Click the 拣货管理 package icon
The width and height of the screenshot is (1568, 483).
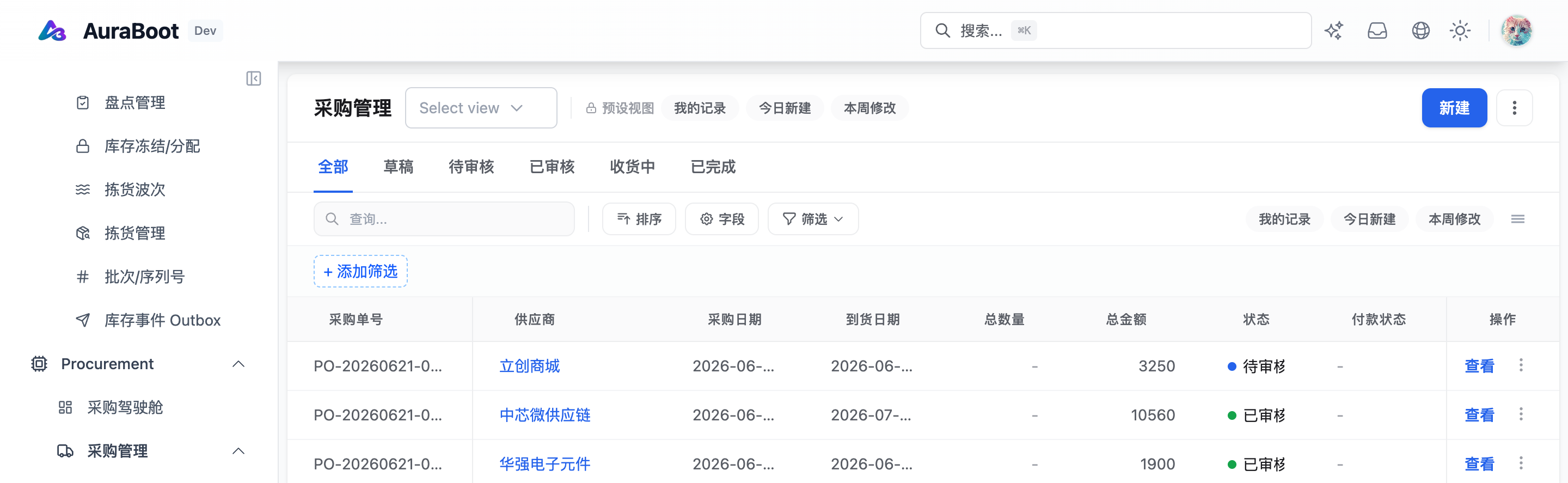pos(83,233)
